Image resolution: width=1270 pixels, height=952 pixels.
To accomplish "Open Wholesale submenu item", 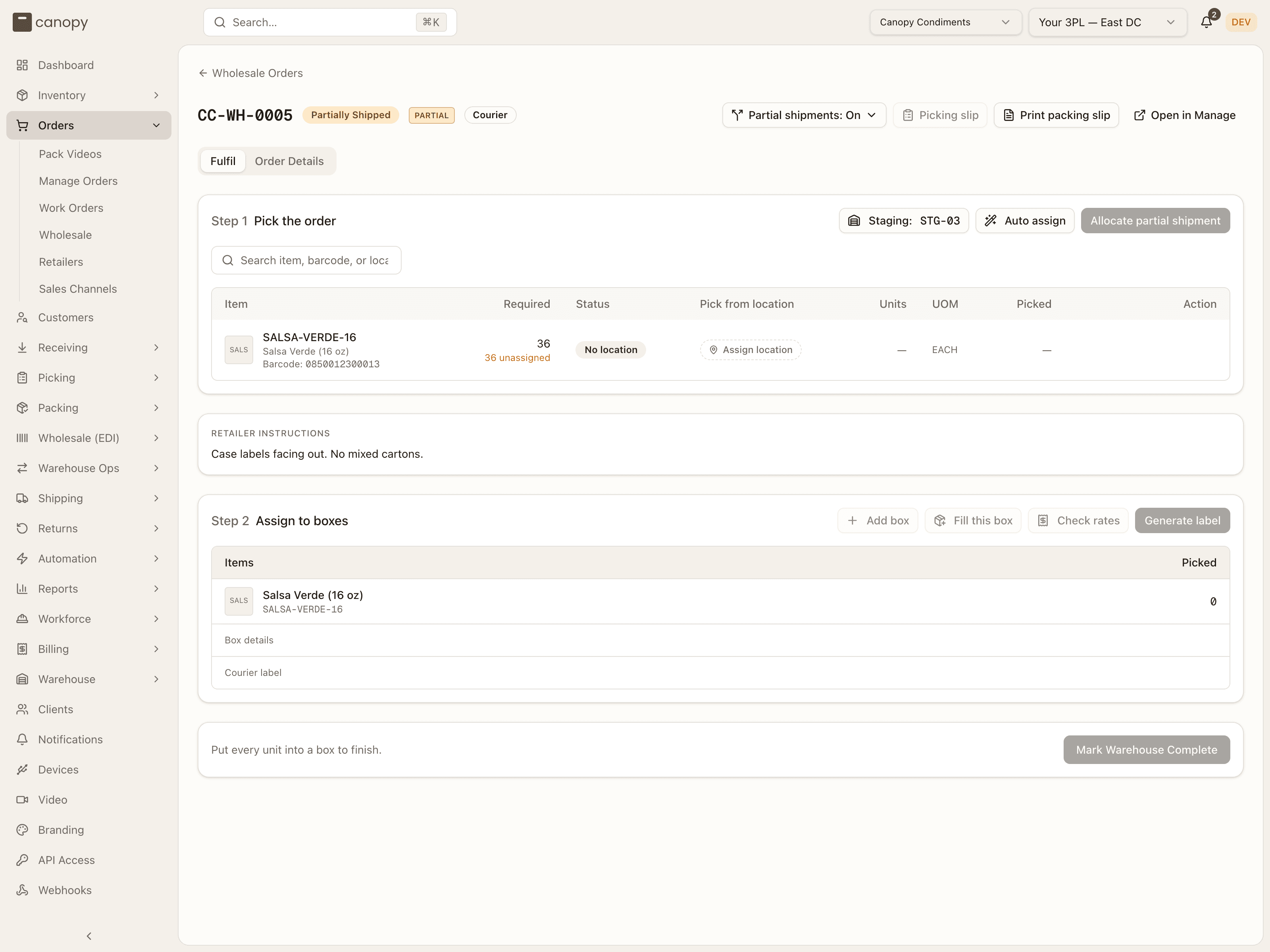I will [x=65, y=235].
